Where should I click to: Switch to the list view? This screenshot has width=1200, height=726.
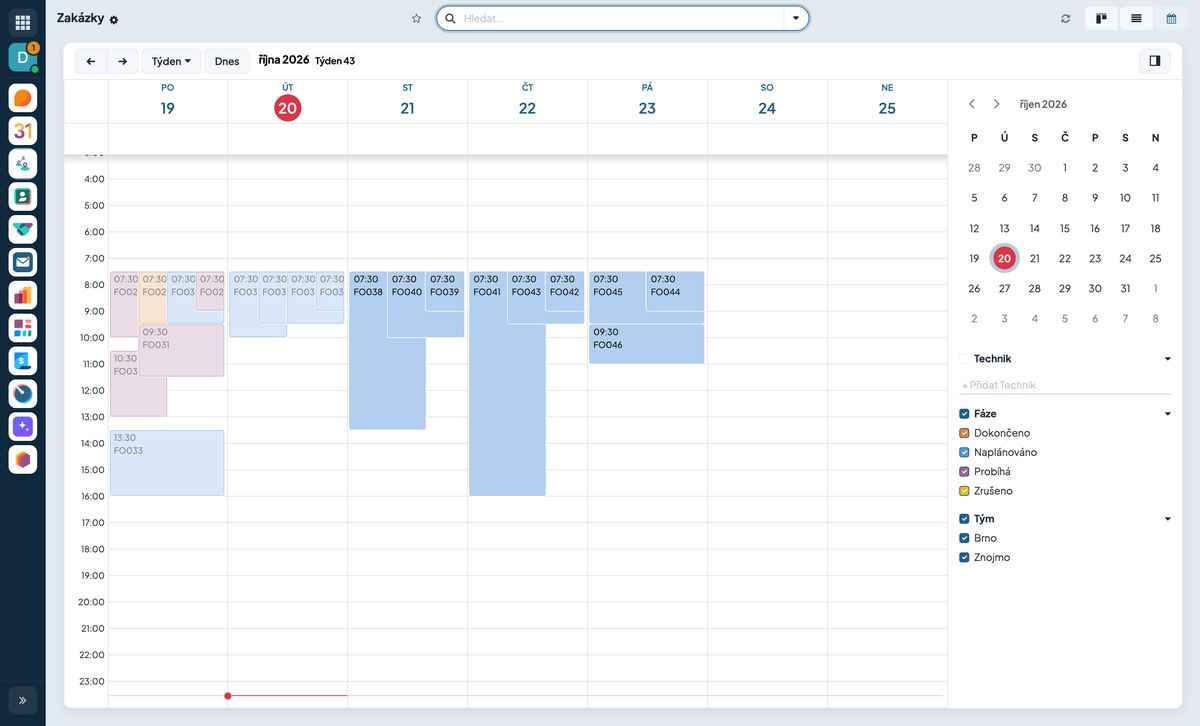coord(1136,18)
